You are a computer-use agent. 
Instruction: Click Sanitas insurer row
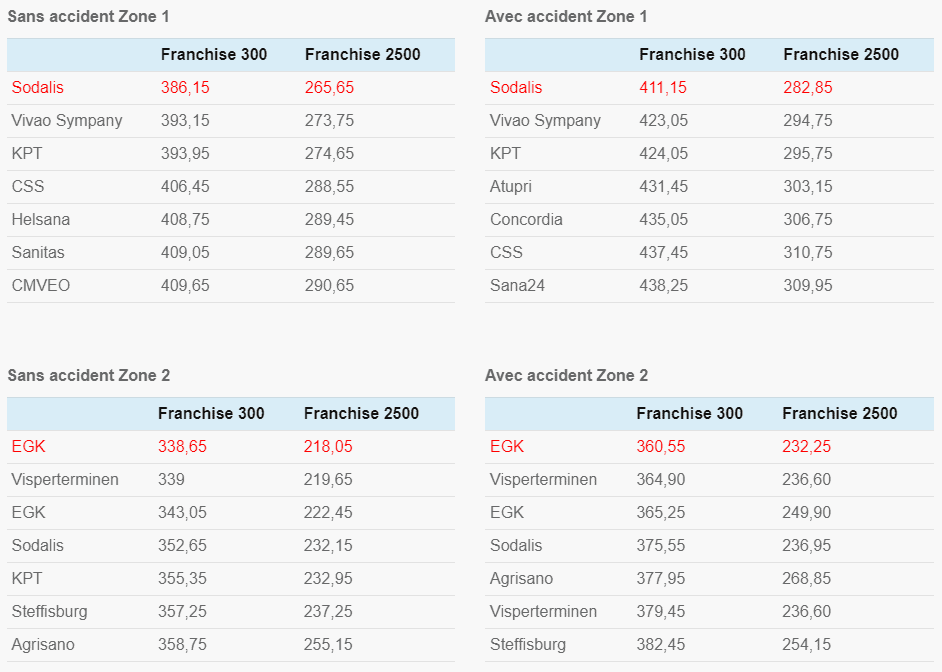40,253
